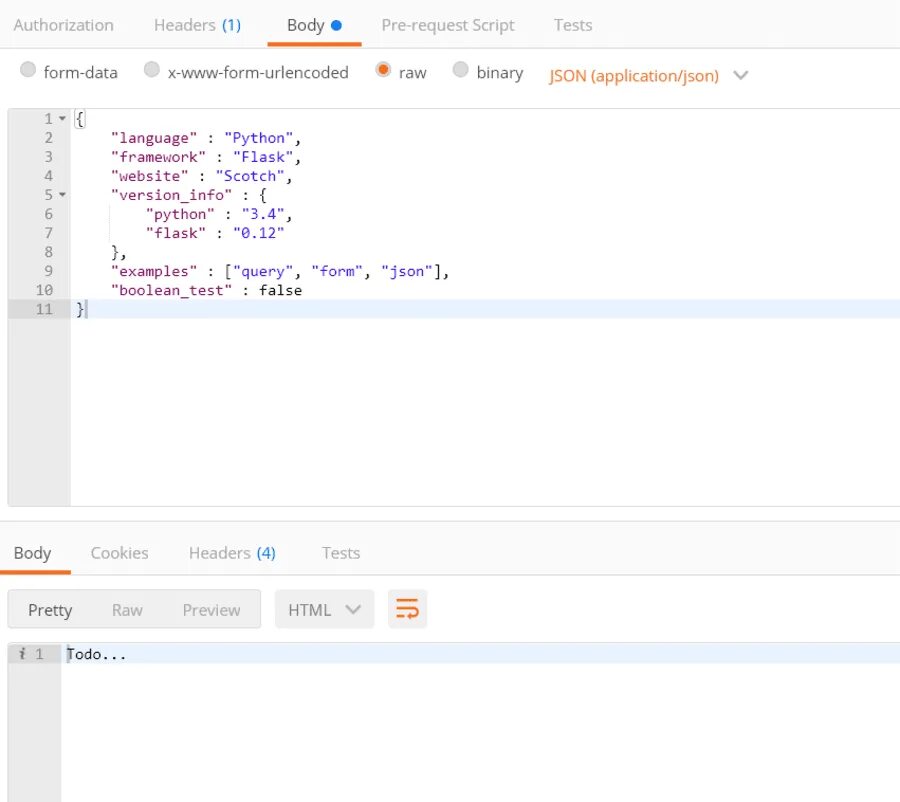Switch to the response Cookies tab

(119, 553)
